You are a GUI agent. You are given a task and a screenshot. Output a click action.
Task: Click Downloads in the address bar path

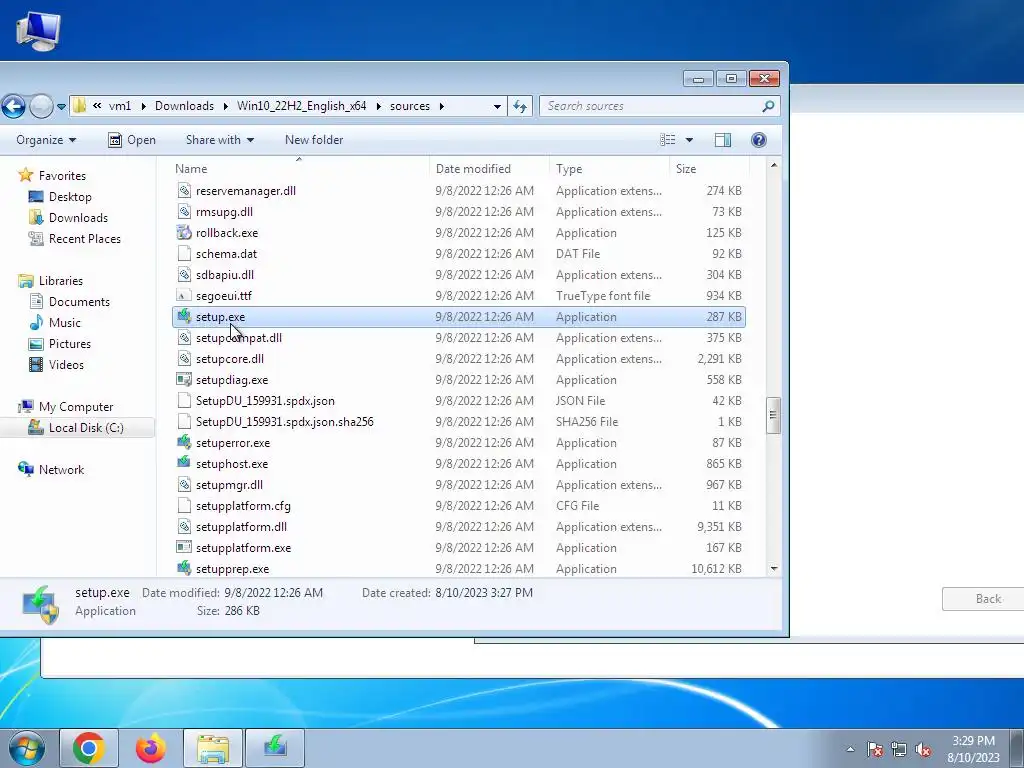click(184, 106)
